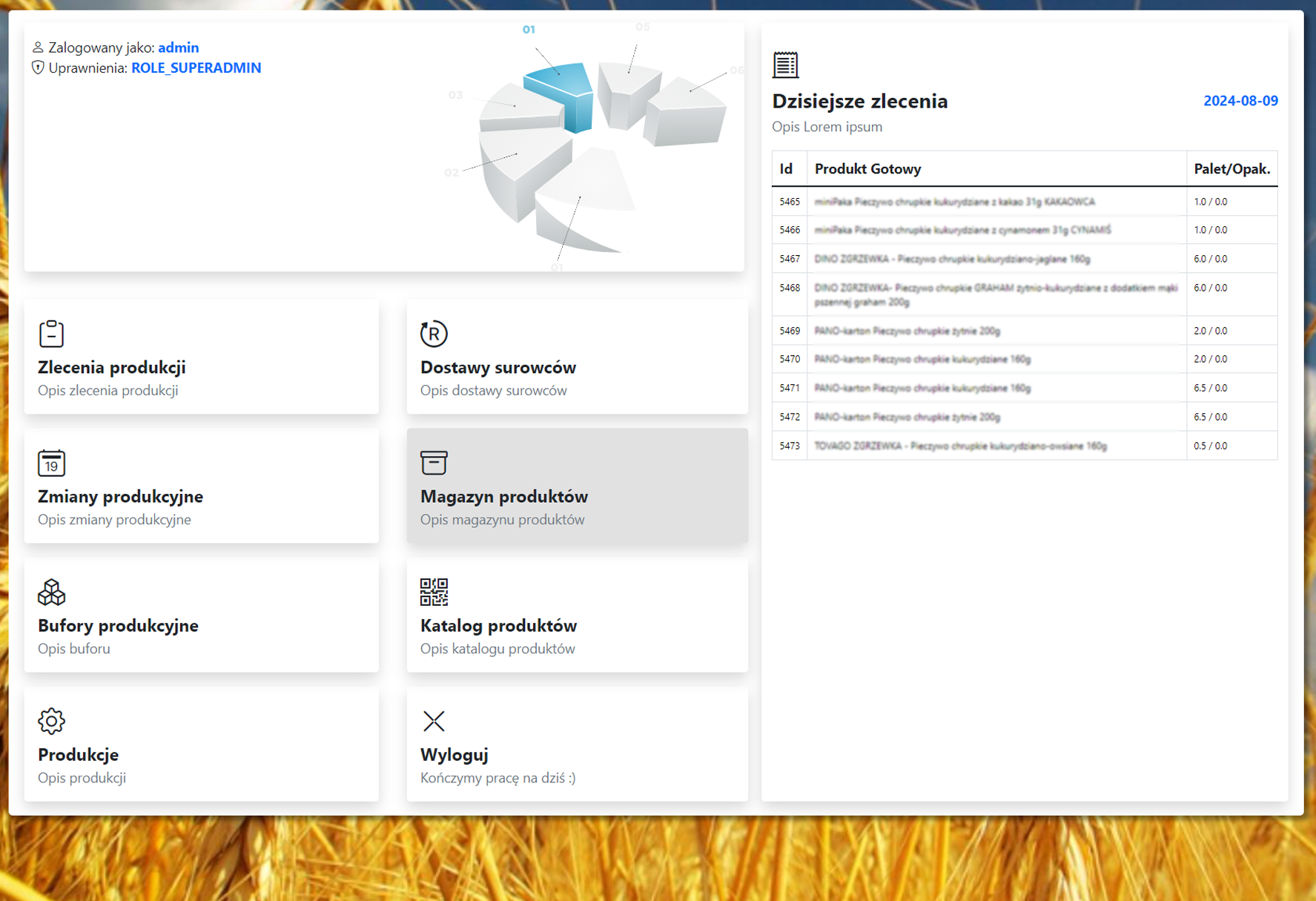1316x901 pixels.
Task: Open the Katalog produktów title
Action: pyautogui.click(x=498, y=625)
